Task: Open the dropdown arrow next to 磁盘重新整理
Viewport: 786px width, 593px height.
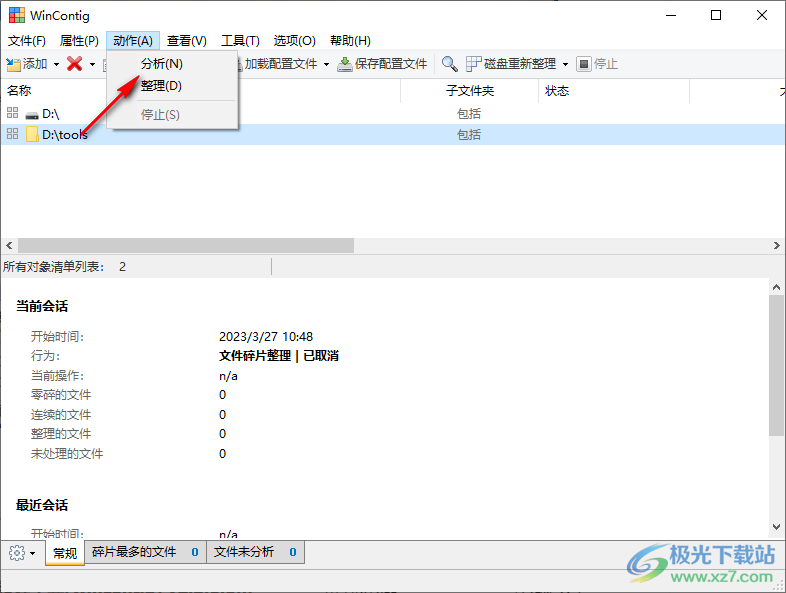Action: pos(565,64)
